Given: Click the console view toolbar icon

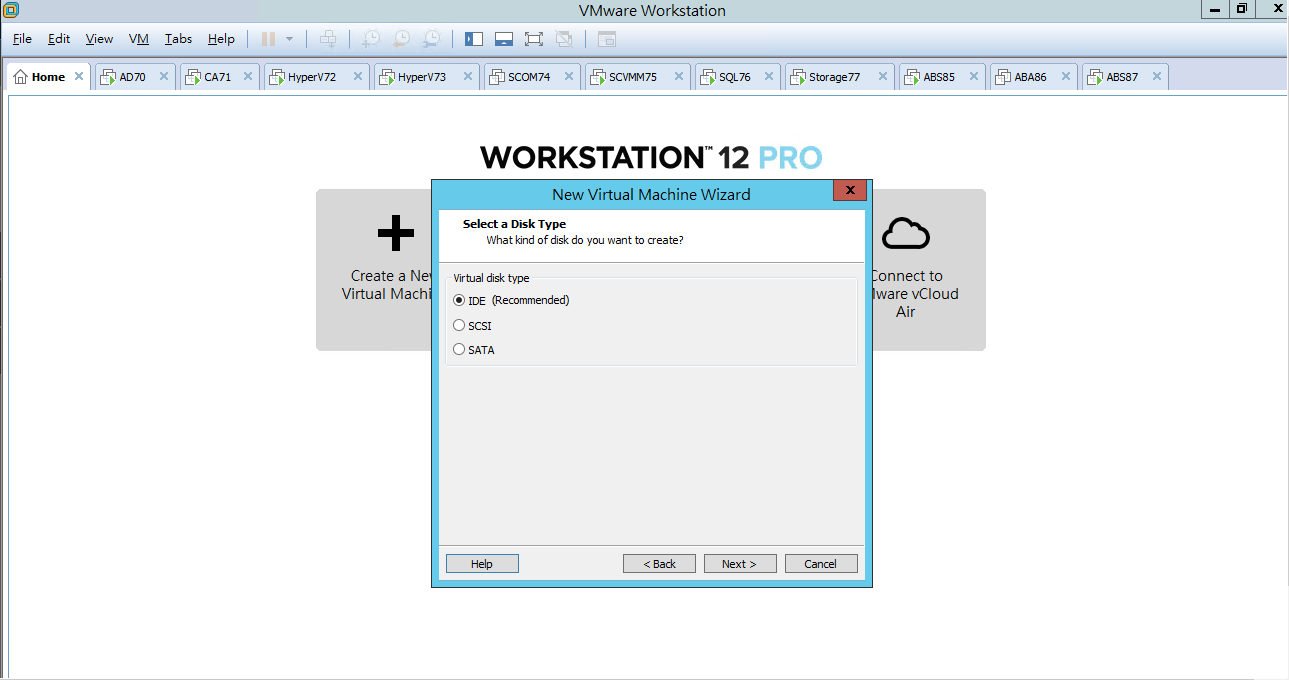Looking at the screenshot, I should coord(607,39).
